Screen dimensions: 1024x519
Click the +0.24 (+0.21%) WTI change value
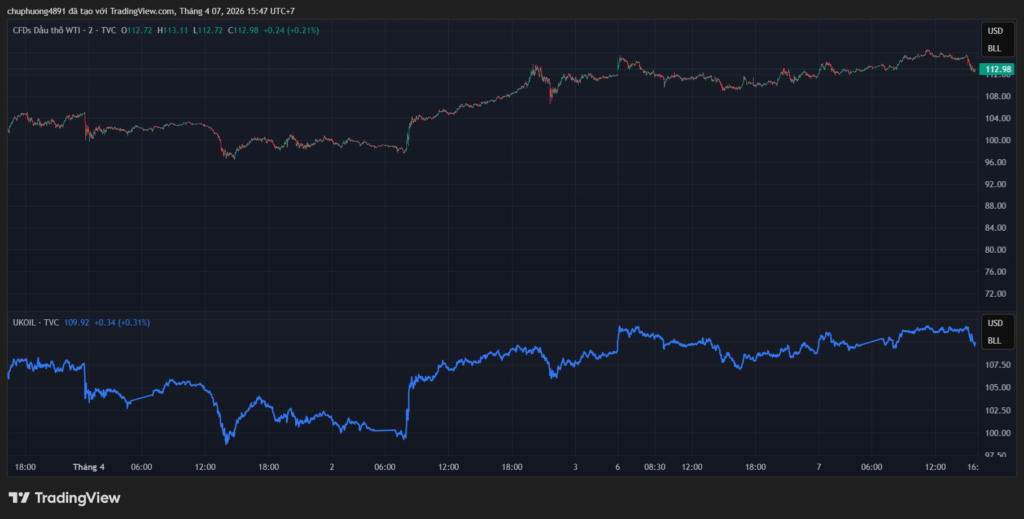tap(290, 30)
